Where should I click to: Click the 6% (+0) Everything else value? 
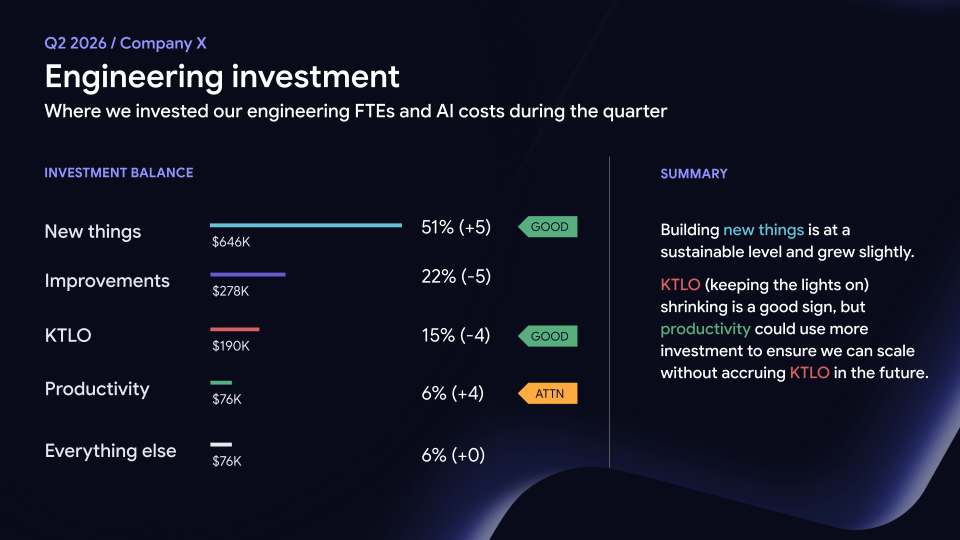coord(453,455)
